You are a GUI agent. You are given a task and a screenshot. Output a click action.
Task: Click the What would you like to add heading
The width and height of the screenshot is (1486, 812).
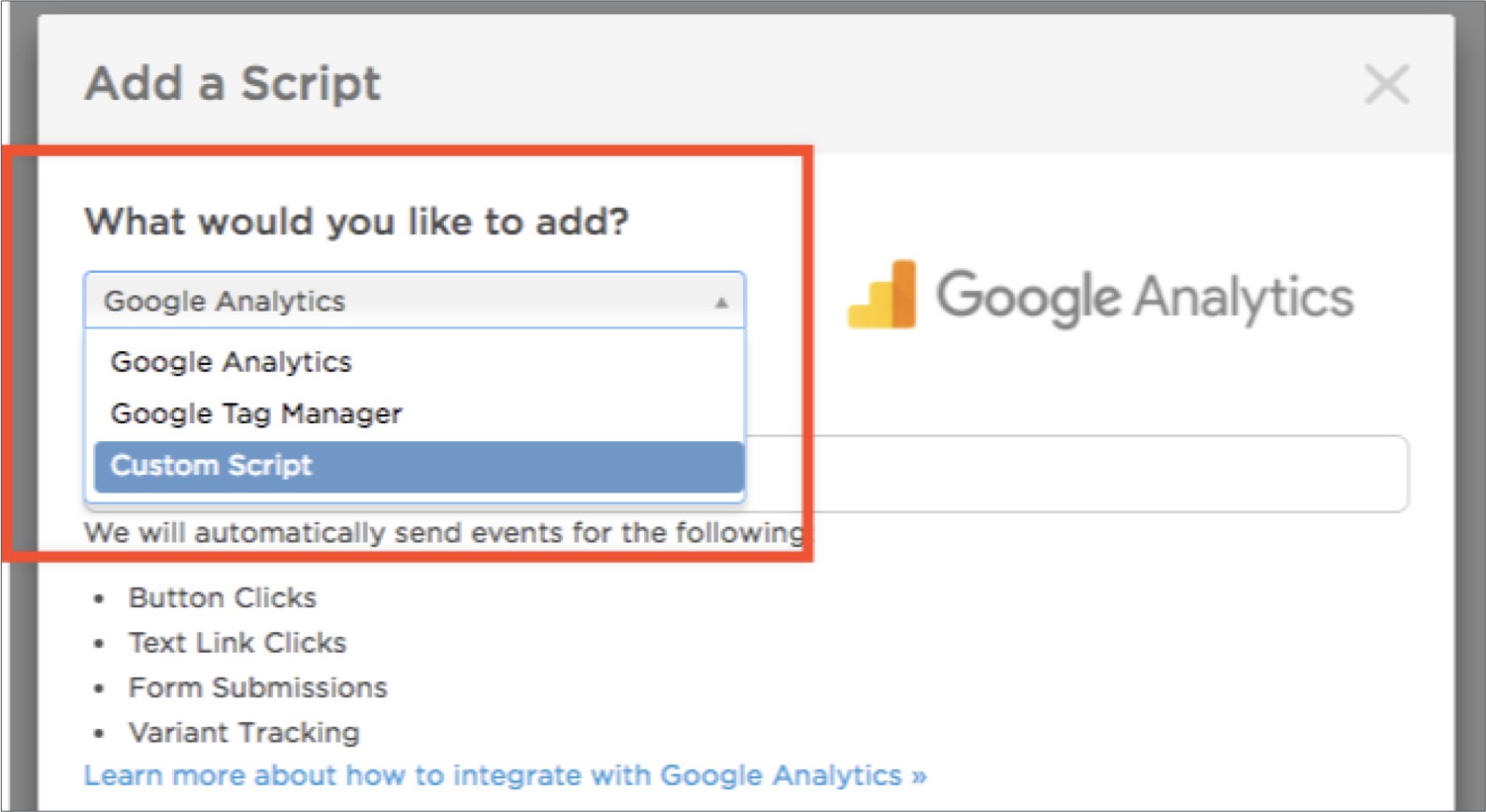[x=356, y=222]
